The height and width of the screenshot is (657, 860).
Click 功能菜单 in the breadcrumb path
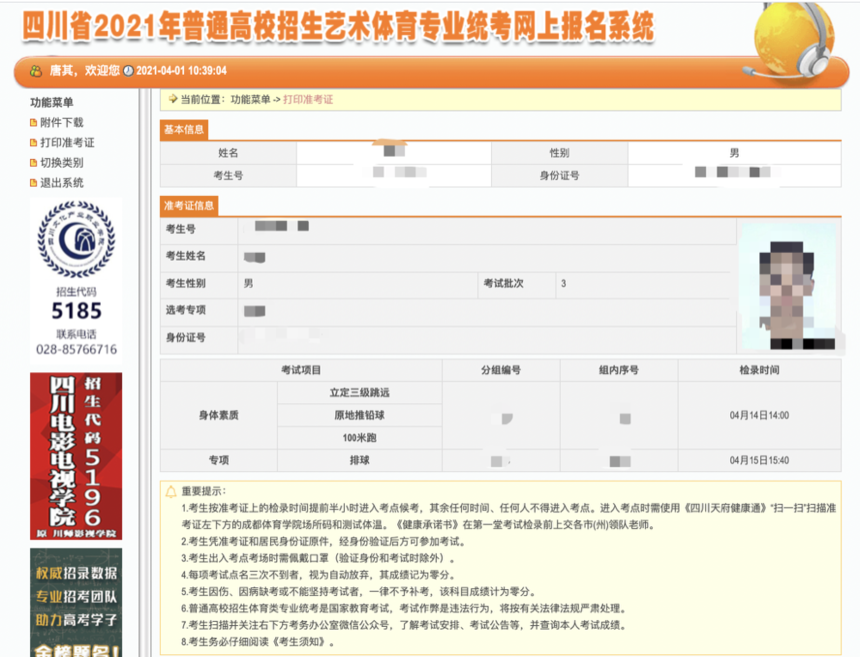(x=251, y=99)
